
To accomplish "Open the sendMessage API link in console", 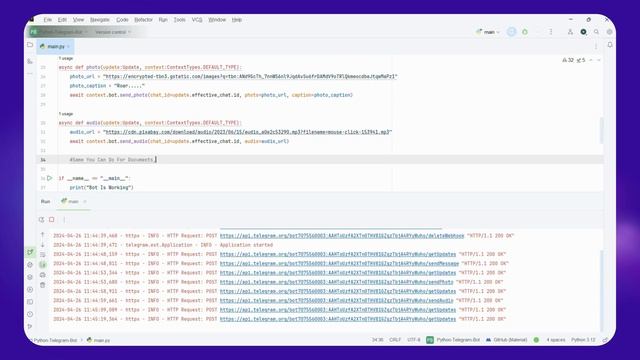I will click(339, 263).
